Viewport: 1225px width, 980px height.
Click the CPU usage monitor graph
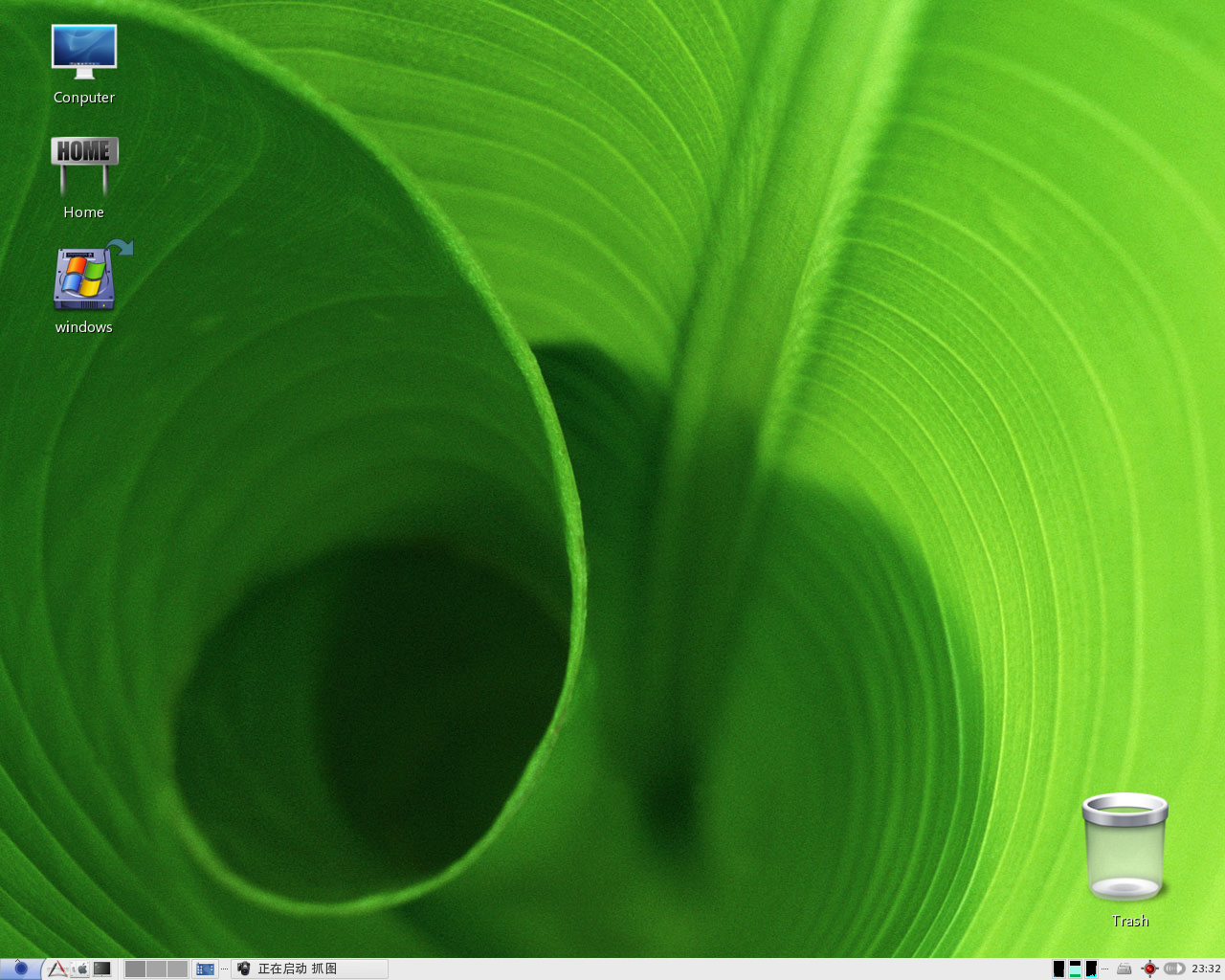click(1058, 969)
